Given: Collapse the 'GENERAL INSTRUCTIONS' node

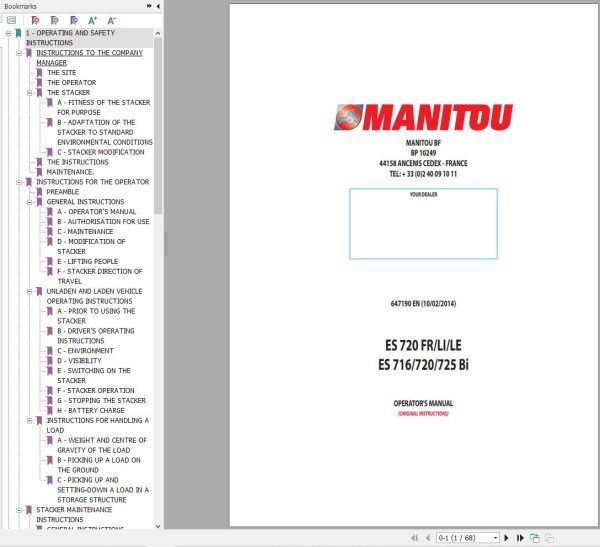Looking at the screenshot, I should pyautogui.click(x=29, y=202).
